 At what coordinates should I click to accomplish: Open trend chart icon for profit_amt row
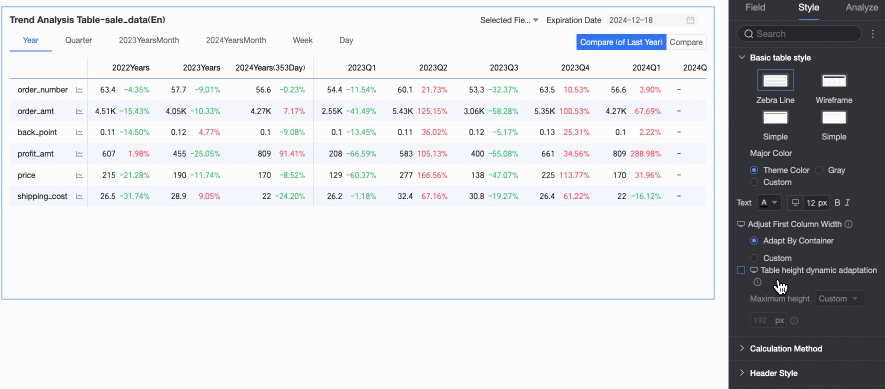click(80, 154)
